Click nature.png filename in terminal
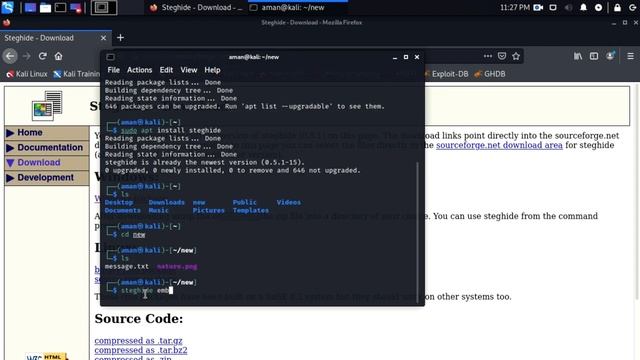 click(177, 266)
